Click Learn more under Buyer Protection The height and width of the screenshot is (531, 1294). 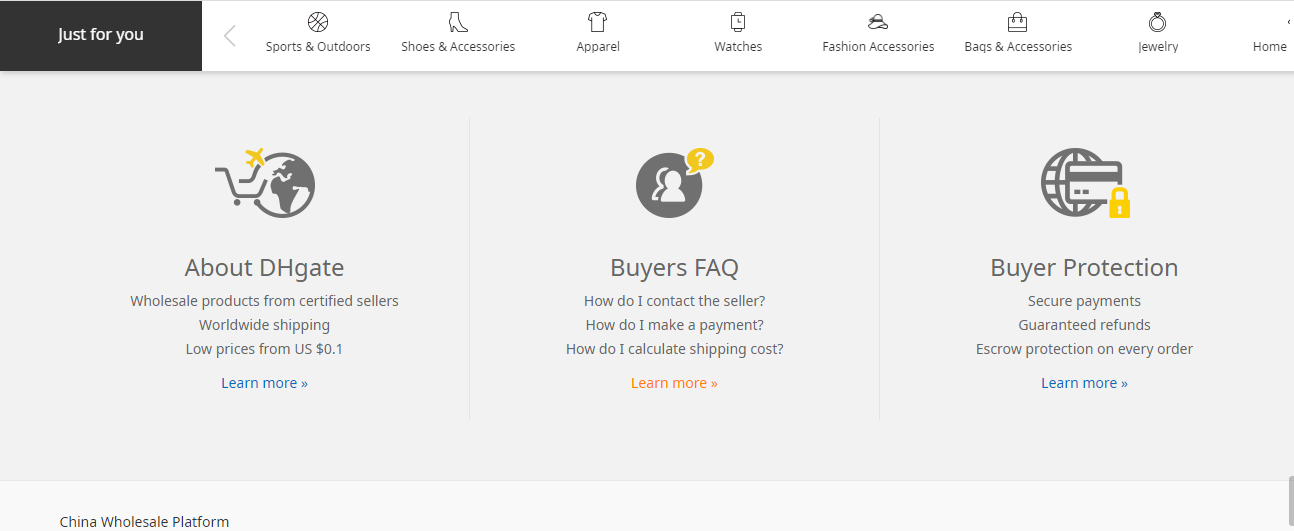tap(1084, 383)
